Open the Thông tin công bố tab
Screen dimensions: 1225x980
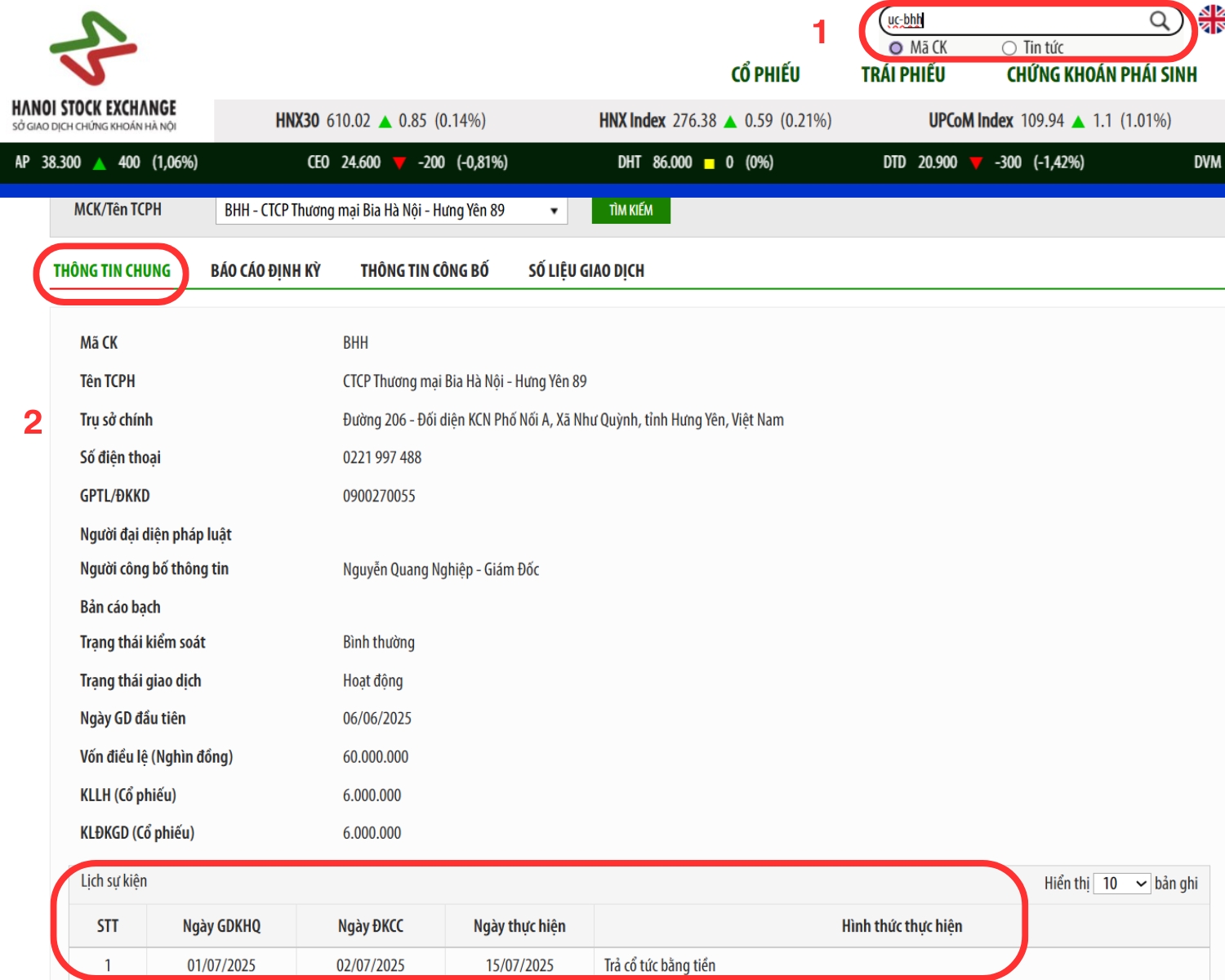(x=425, y=271)
